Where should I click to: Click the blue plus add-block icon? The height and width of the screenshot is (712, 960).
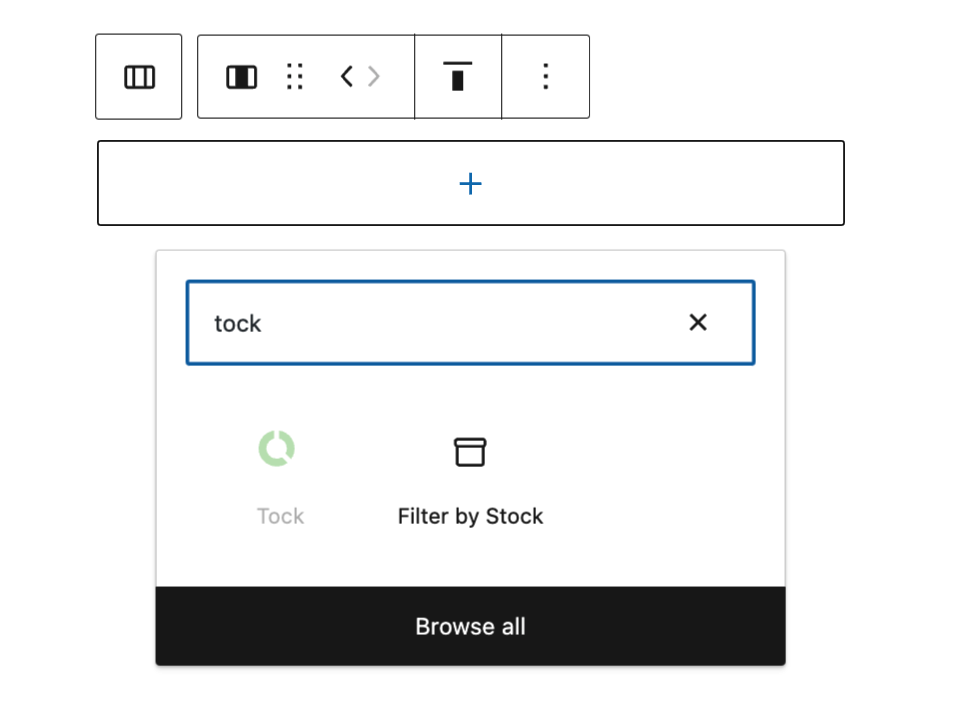(x=470, y=184)
